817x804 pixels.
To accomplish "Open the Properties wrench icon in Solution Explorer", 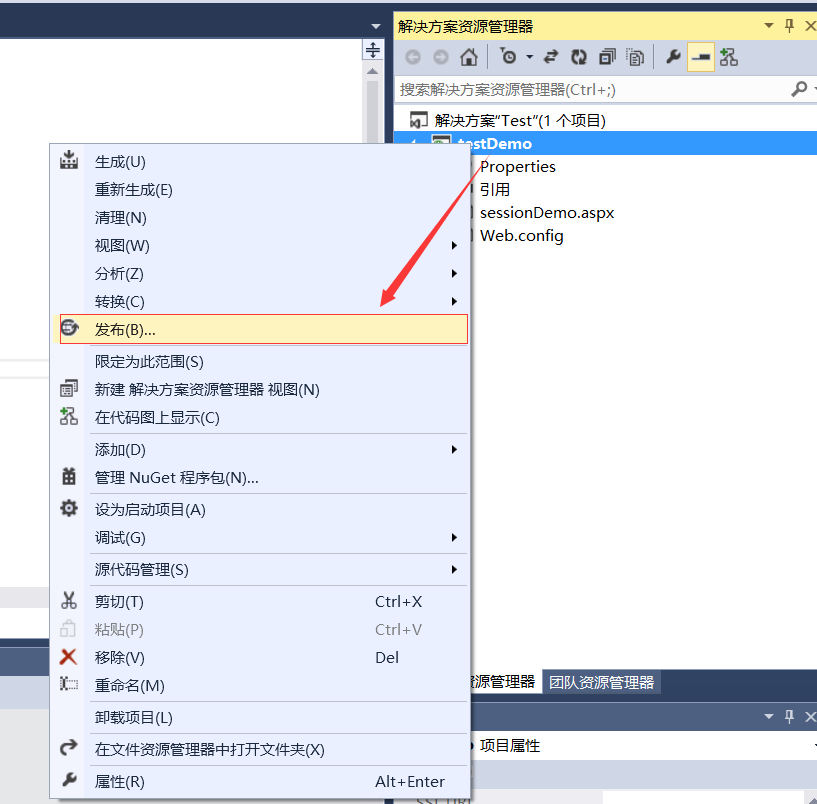I will click(673, 57).
